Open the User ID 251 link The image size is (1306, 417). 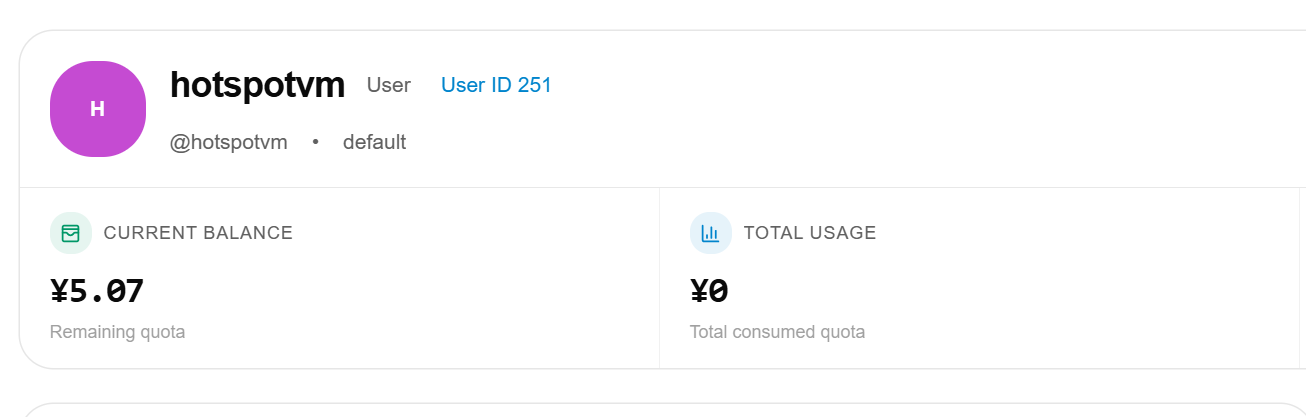point(496,85)
